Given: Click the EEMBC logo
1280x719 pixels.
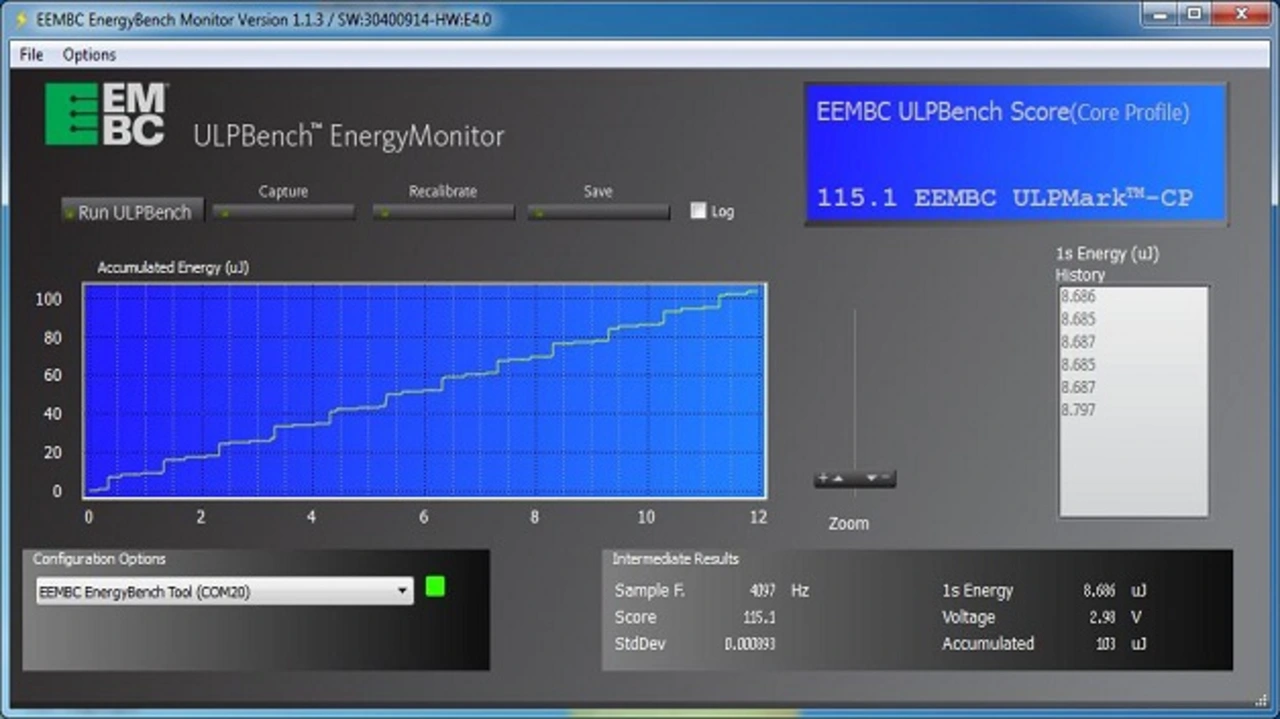Looking at the screenshot, I should point(105,114).
